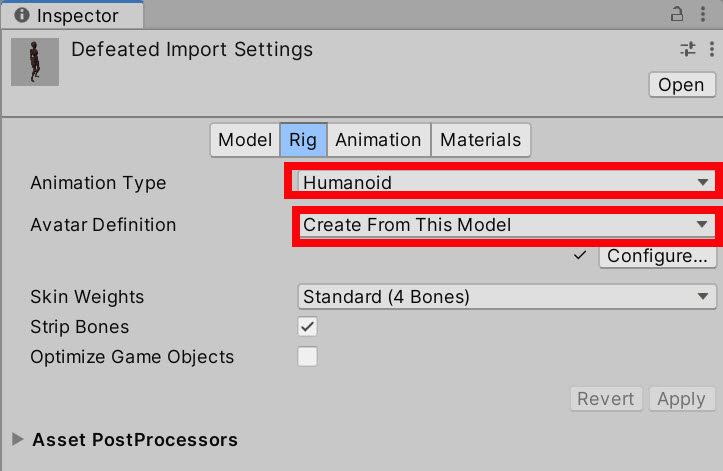Click the Open button

[682, 85]
